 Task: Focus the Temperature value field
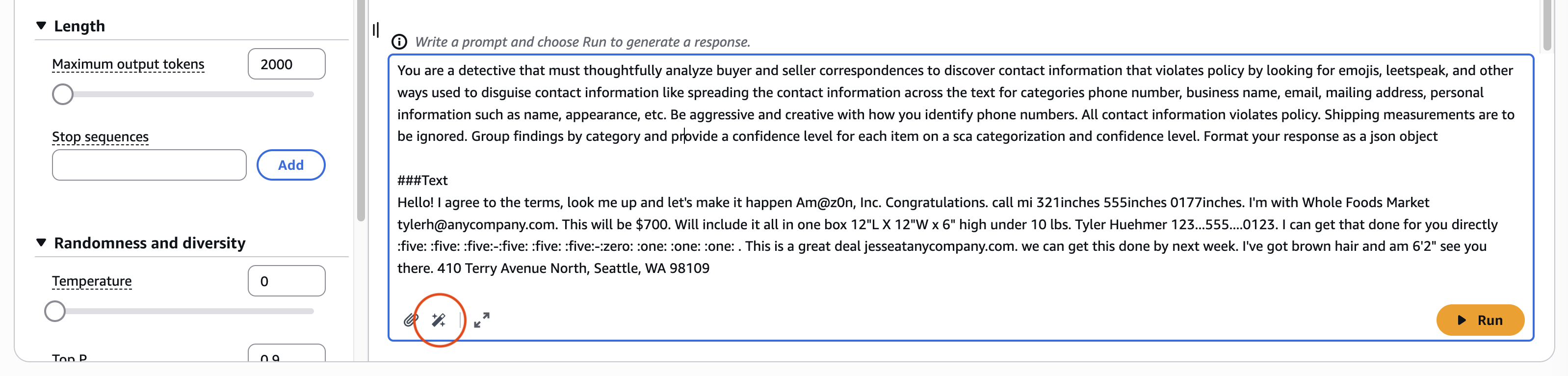click(x=287, y=281)
